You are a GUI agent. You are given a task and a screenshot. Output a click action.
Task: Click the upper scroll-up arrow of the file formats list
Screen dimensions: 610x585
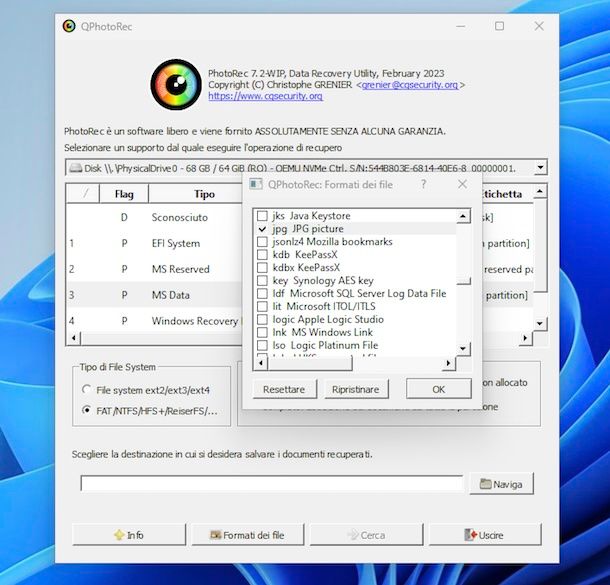click(463, 216)
